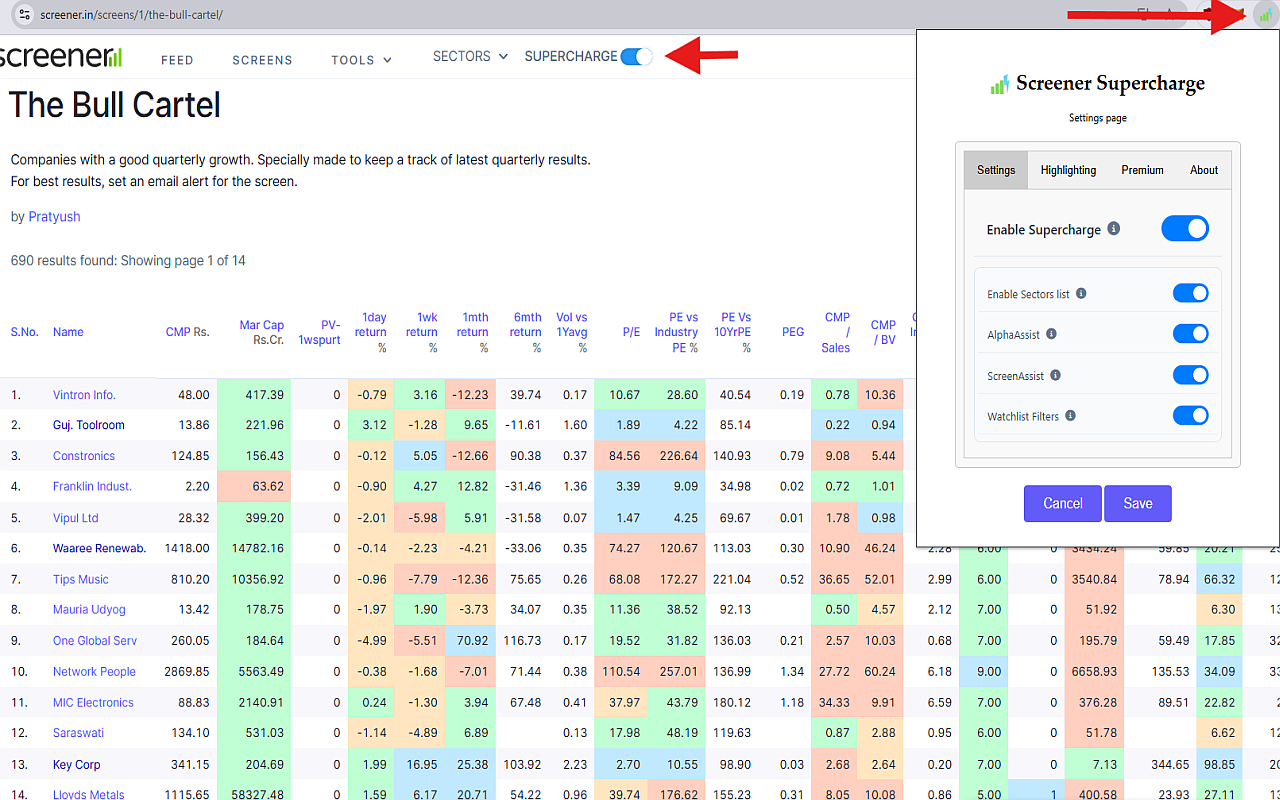Open the Premium tab in settings

pos(1142,170)
